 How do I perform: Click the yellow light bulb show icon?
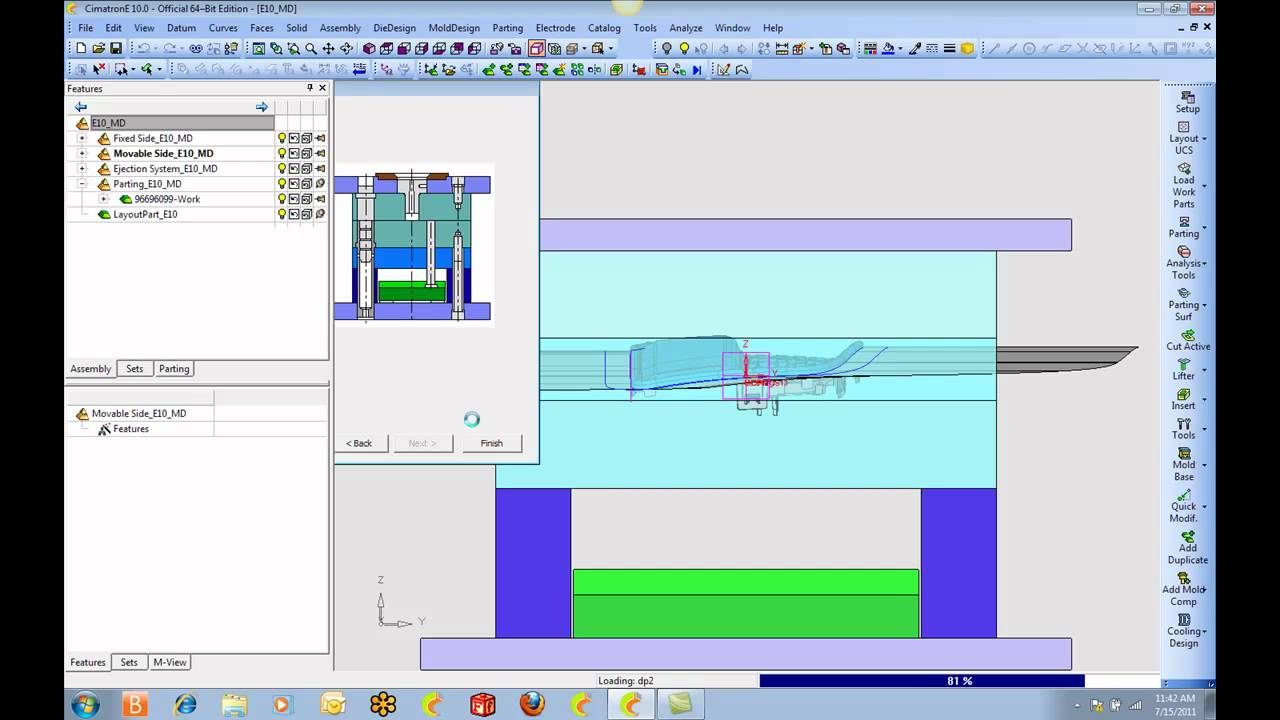point(684,48)
